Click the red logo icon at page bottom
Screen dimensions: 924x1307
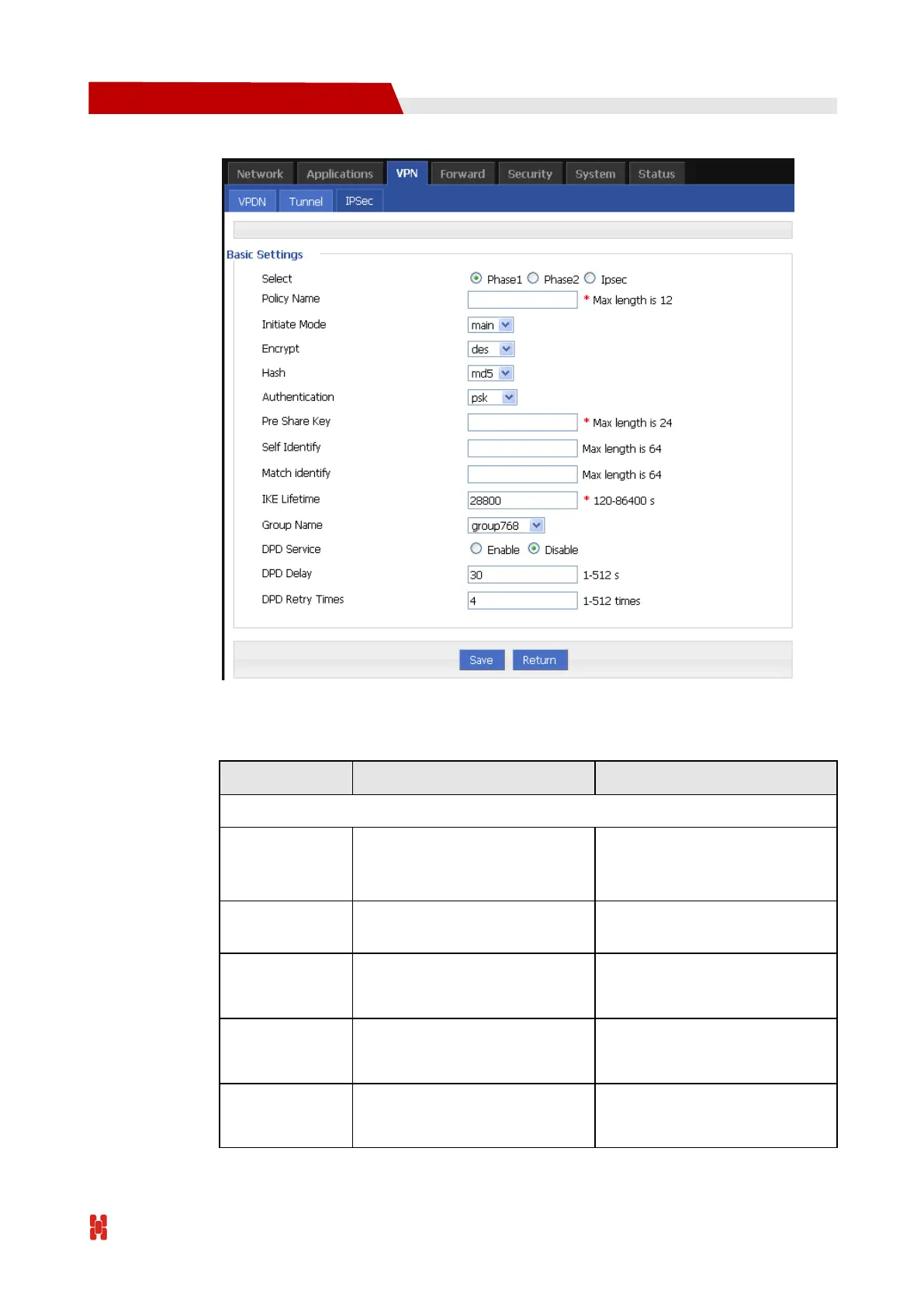coord(99,1227)
